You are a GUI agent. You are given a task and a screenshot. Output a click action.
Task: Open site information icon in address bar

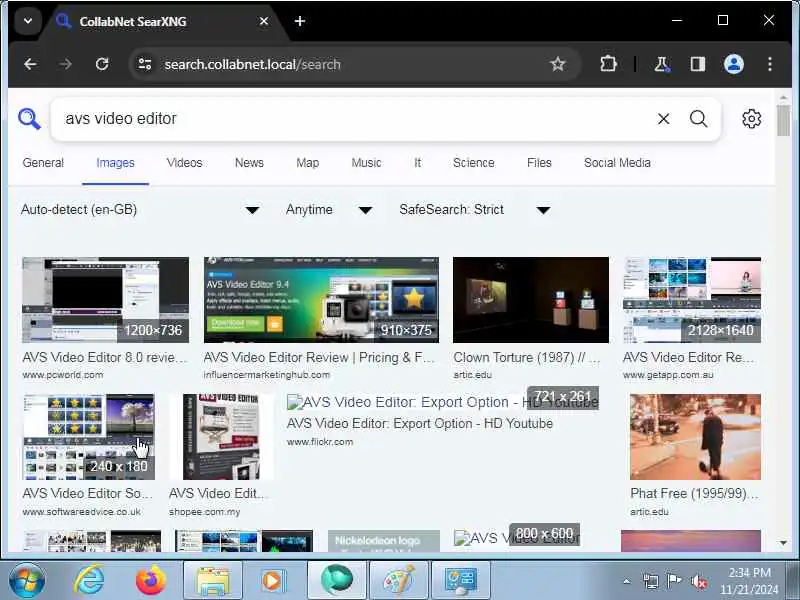tap(145, 64)
